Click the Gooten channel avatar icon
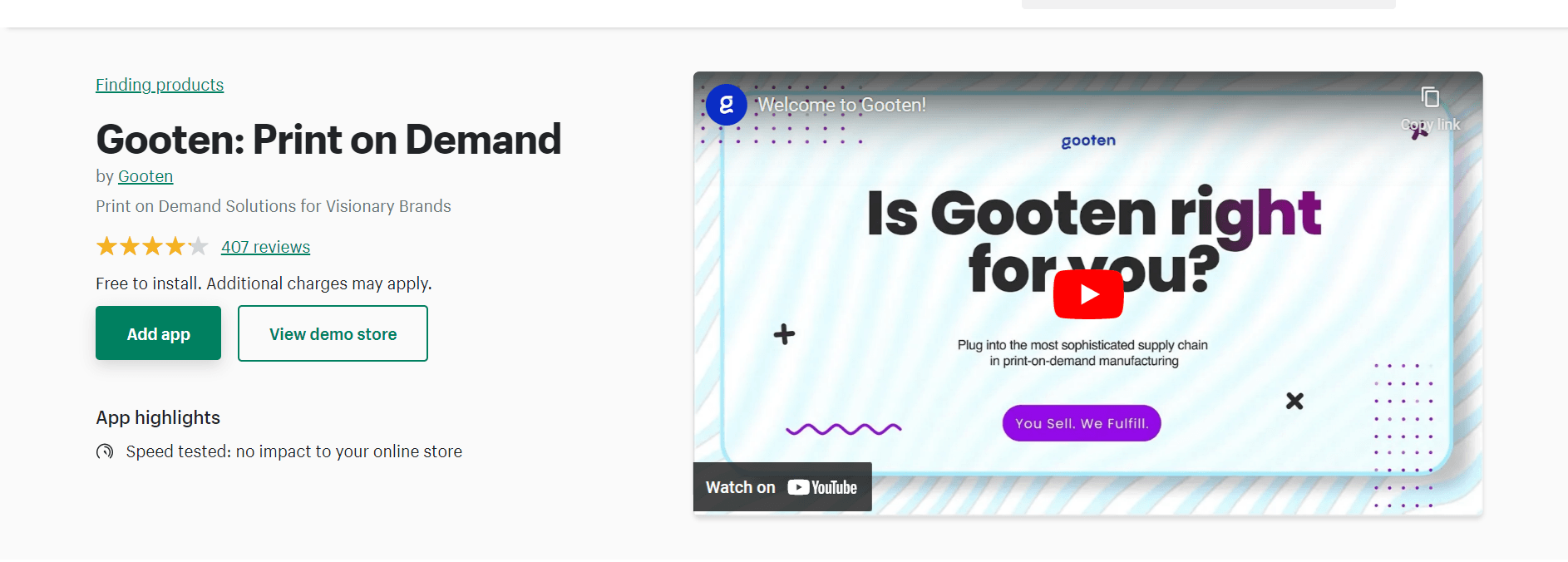1568x562 pixels. click(x=726, y=105)
